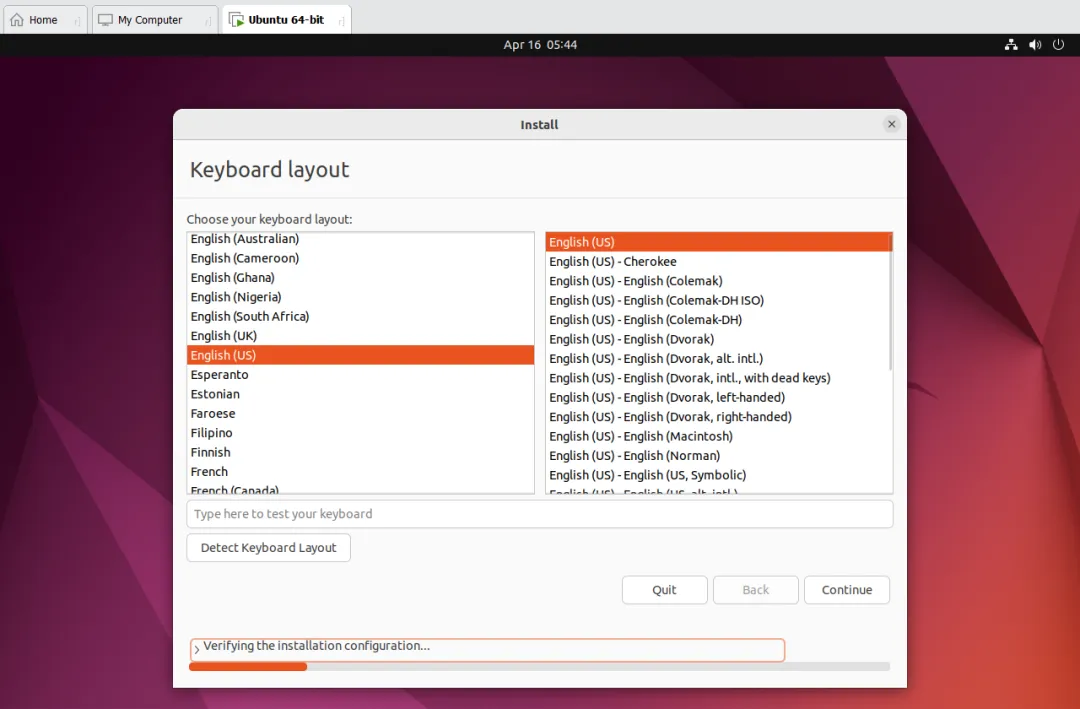Click the volume speaker icon in top bar

point(1035,45)
